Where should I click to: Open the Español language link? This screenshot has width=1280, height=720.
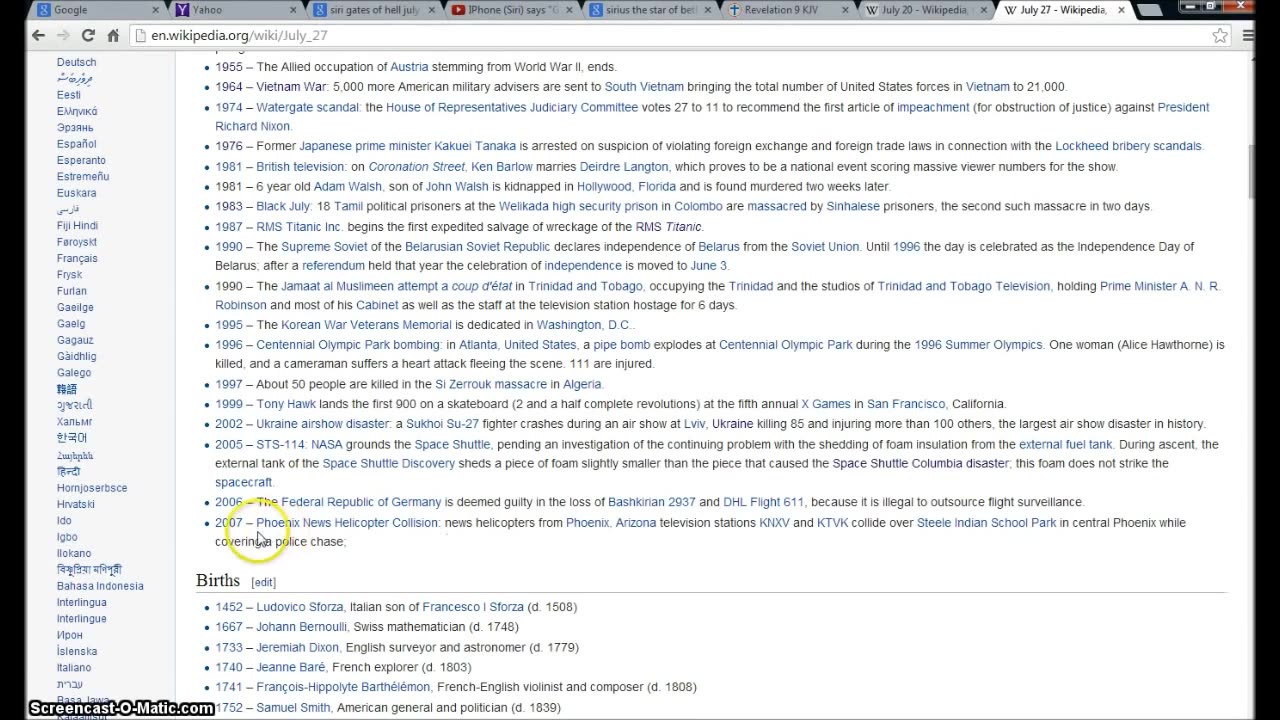click(x=77, y=144)
